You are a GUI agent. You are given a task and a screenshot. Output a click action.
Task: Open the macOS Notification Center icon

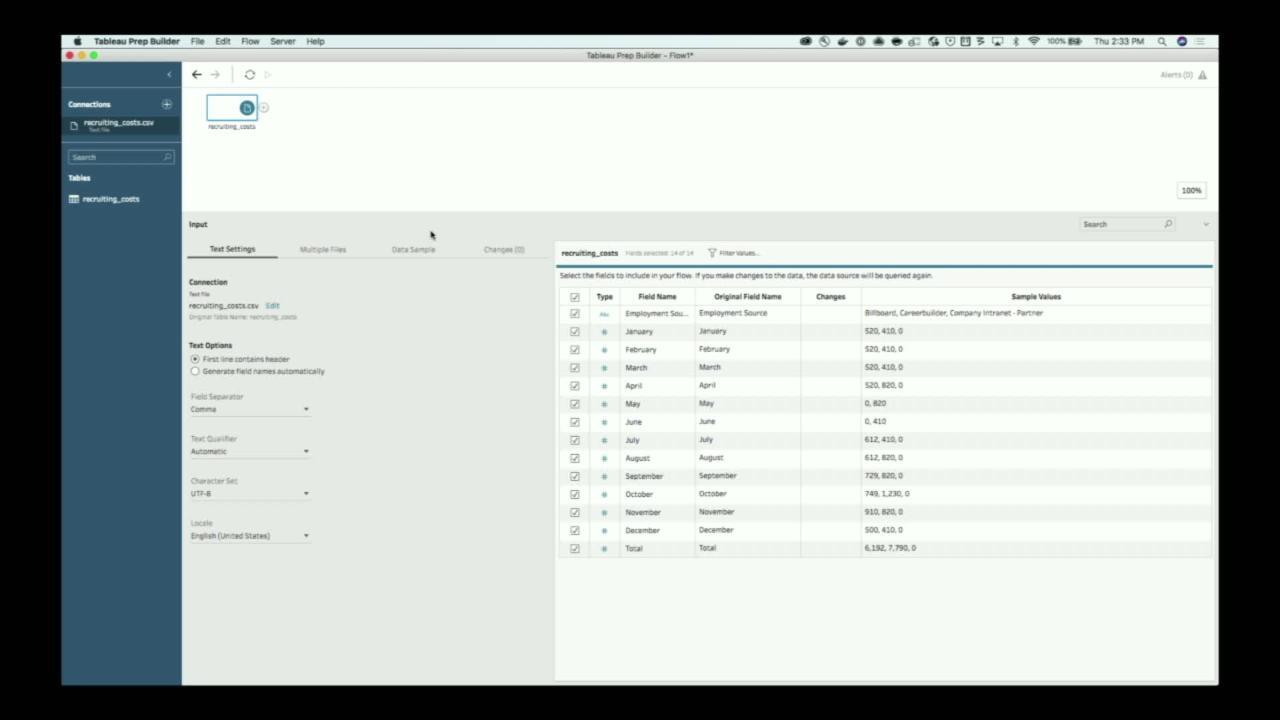coord(1200,42)
